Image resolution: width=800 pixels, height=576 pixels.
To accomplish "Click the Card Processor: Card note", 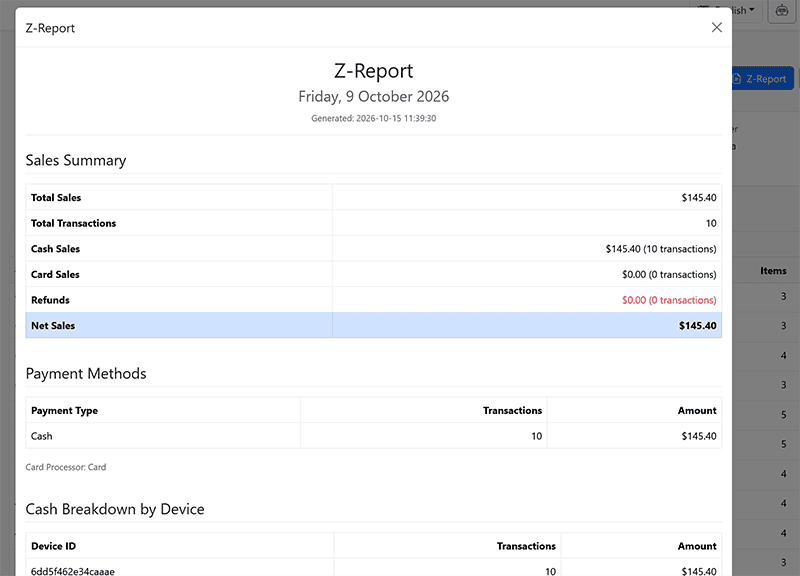I will point(66,467).
